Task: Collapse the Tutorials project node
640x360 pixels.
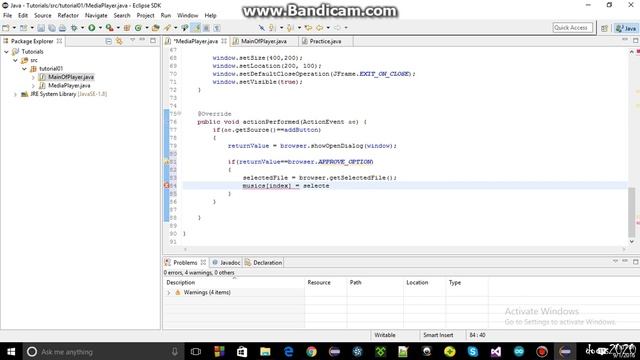Action: (x=7, y=52)
